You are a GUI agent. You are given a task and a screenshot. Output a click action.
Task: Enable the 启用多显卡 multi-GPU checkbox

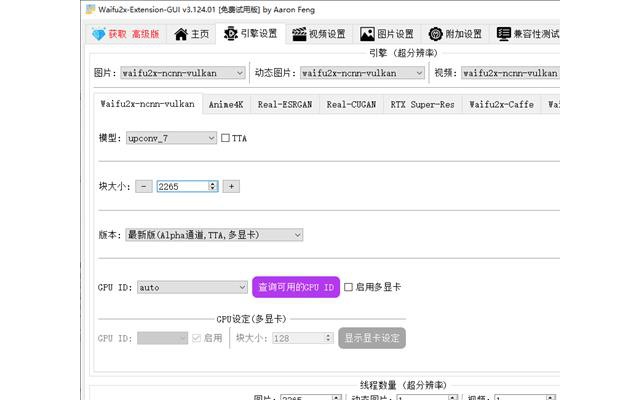[348, 287]
